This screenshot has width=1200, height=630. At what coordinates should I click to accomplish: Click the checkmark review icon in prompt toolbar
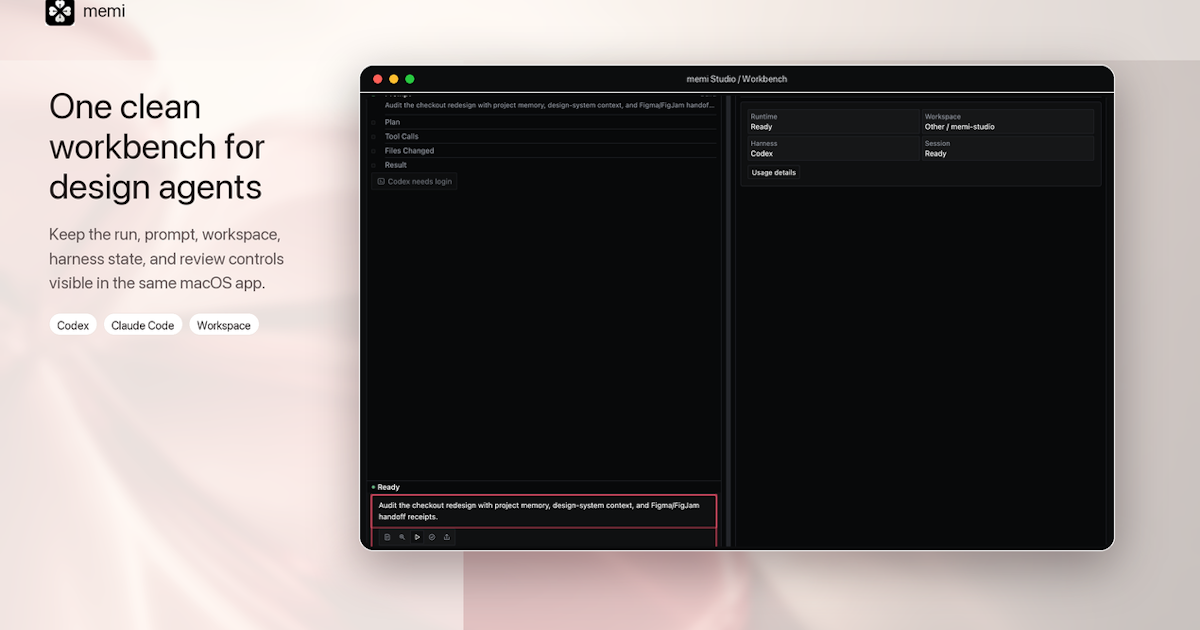click(x=432, y=537)
